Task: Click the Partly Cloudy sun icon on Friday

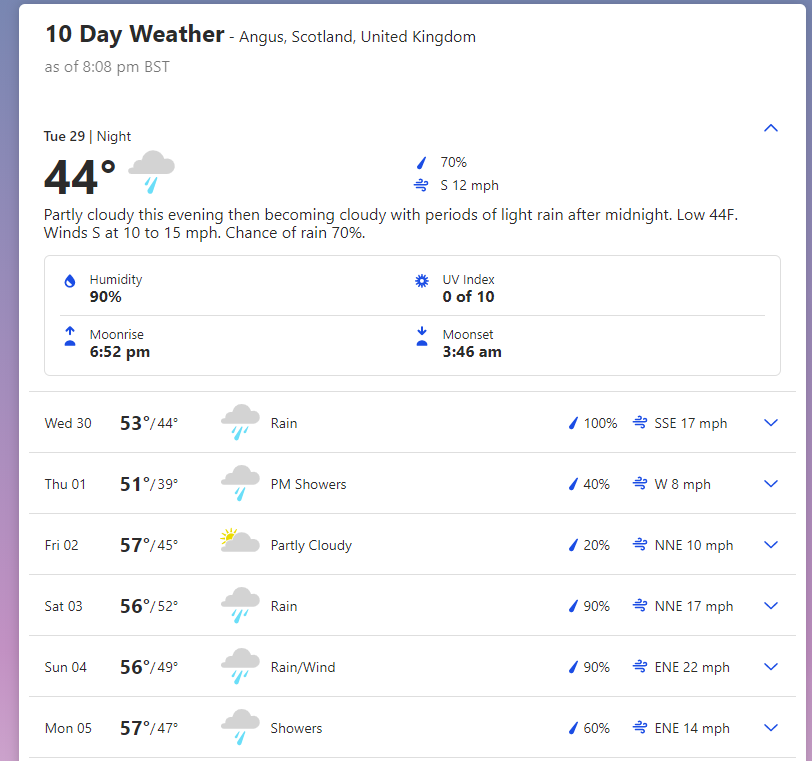Action: (240, 543)
